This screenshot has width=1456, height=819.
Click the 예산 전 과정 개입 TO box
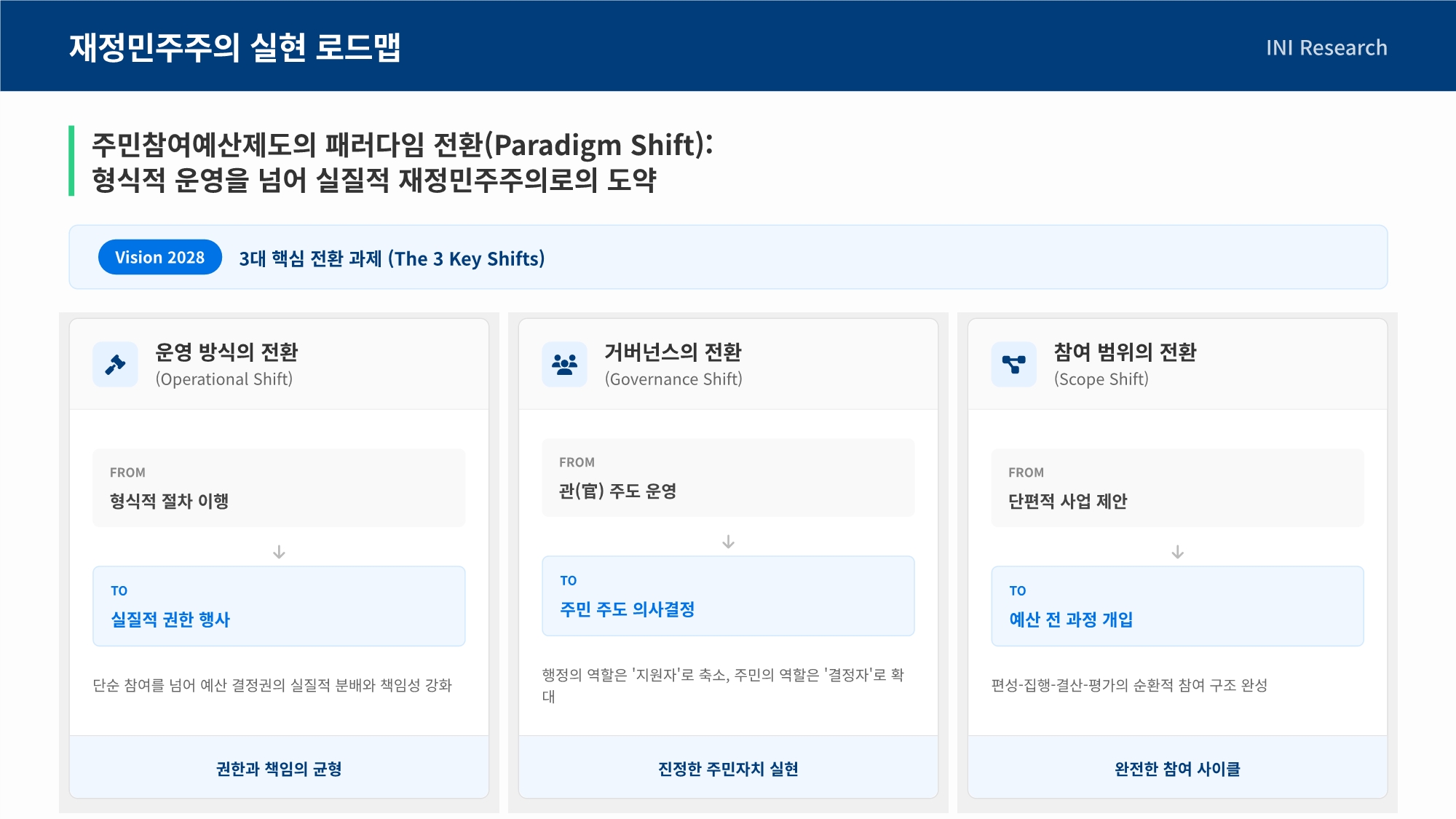(1177, 606)
